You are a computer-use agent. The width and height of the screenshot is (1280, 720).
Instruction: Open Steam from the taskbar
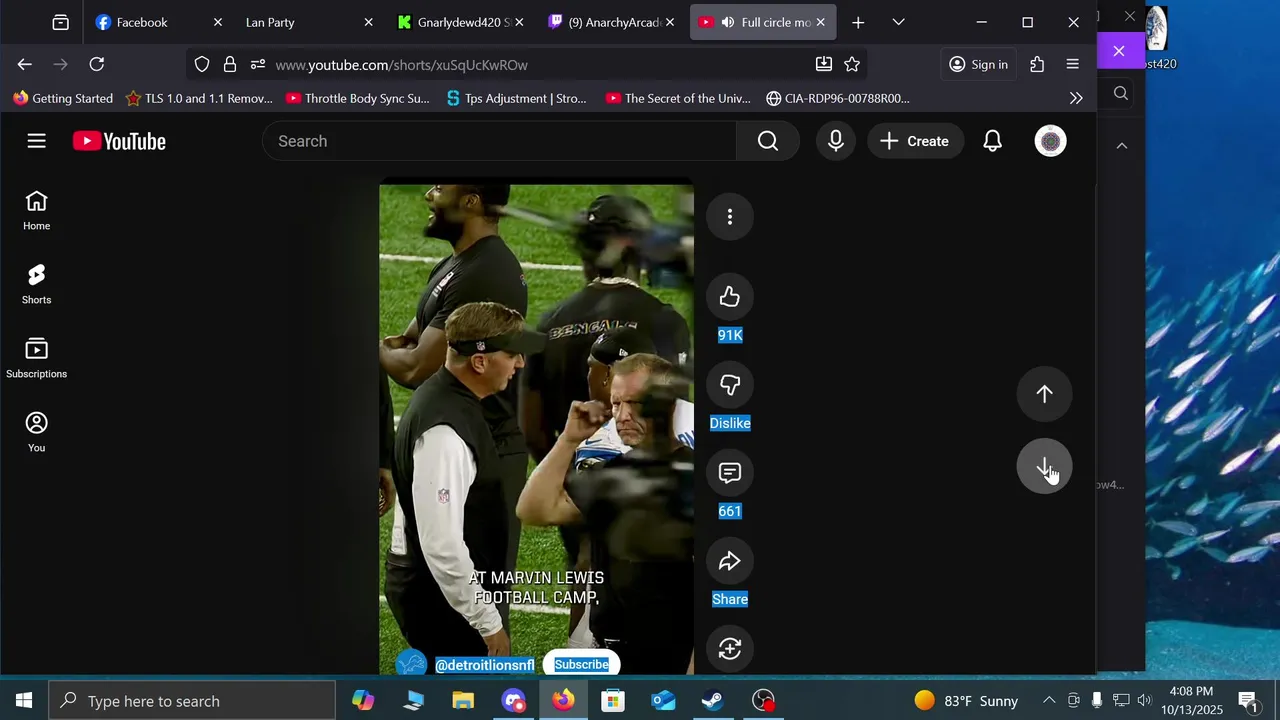coord(713,701)
